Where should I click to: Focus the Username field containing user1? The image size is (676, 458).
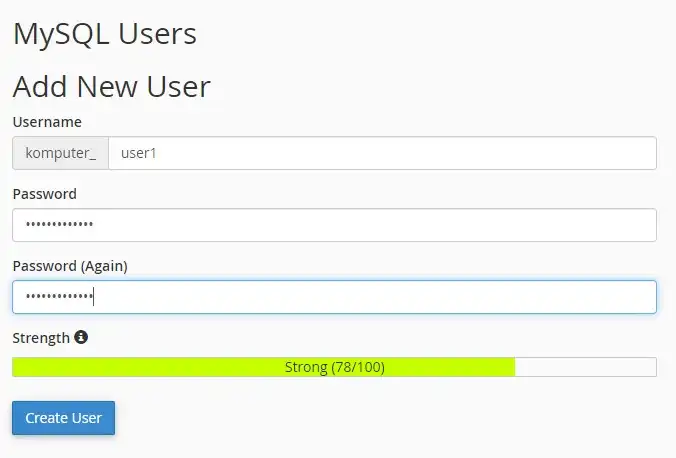click(x=382, y=153)
